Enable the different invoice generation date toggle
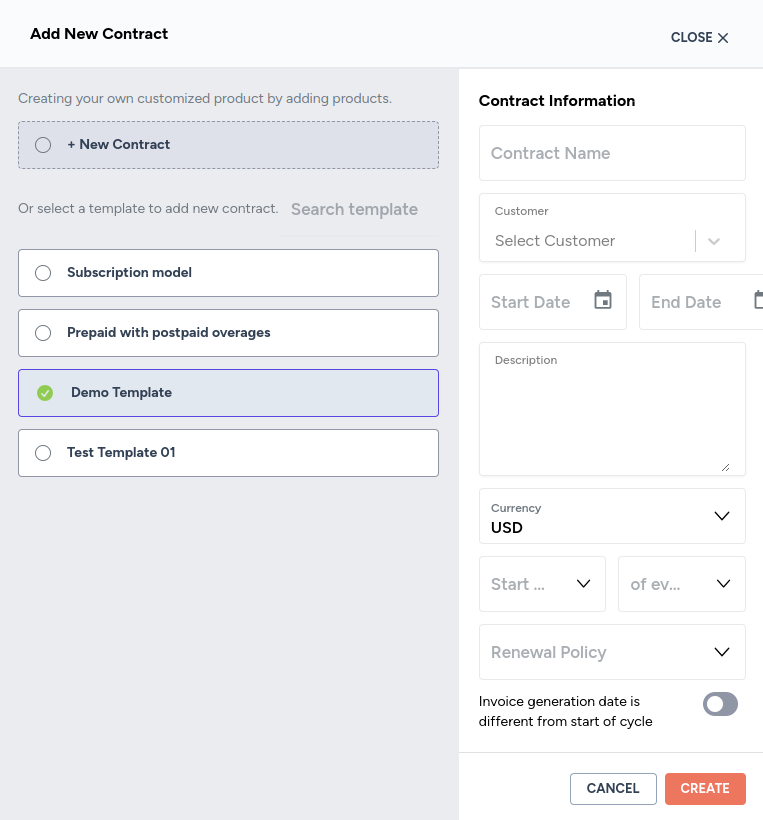 tap(720, 705)
